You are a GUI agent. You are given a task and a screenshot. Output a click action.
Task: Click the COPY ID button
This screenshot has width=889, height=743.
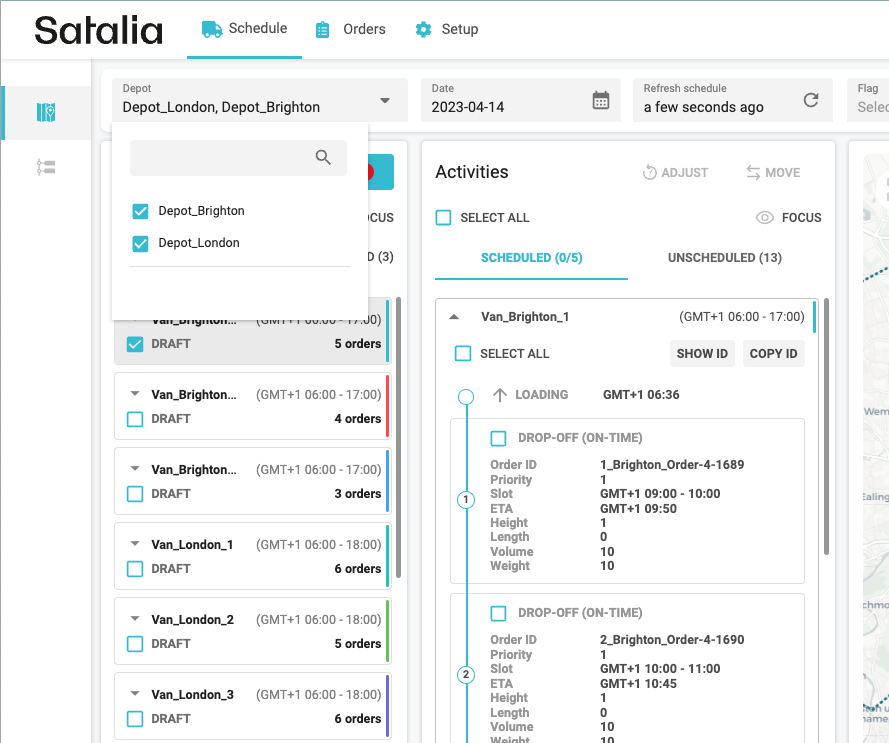point(773,353)
